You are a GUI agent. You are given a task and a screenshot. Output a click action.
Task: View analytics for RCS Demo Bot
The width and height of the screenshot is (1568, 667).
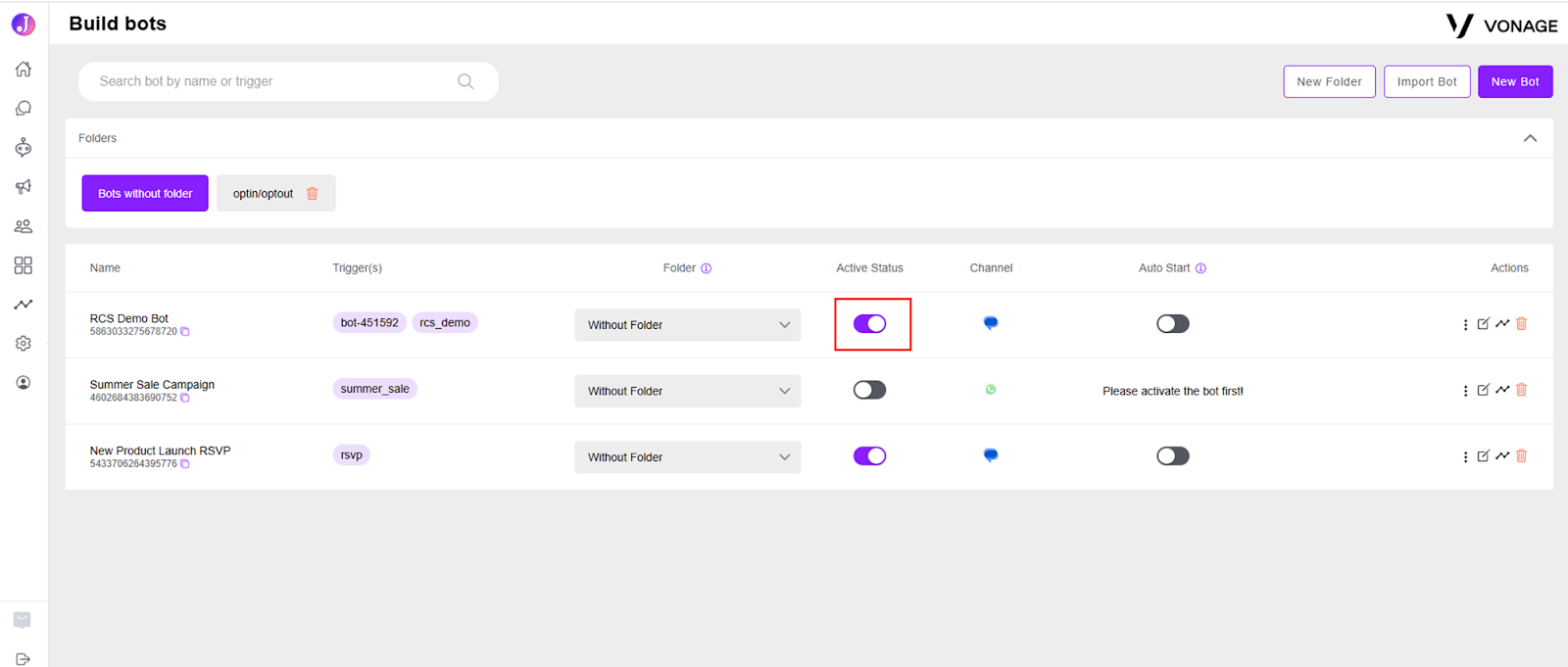point(1502,323)
